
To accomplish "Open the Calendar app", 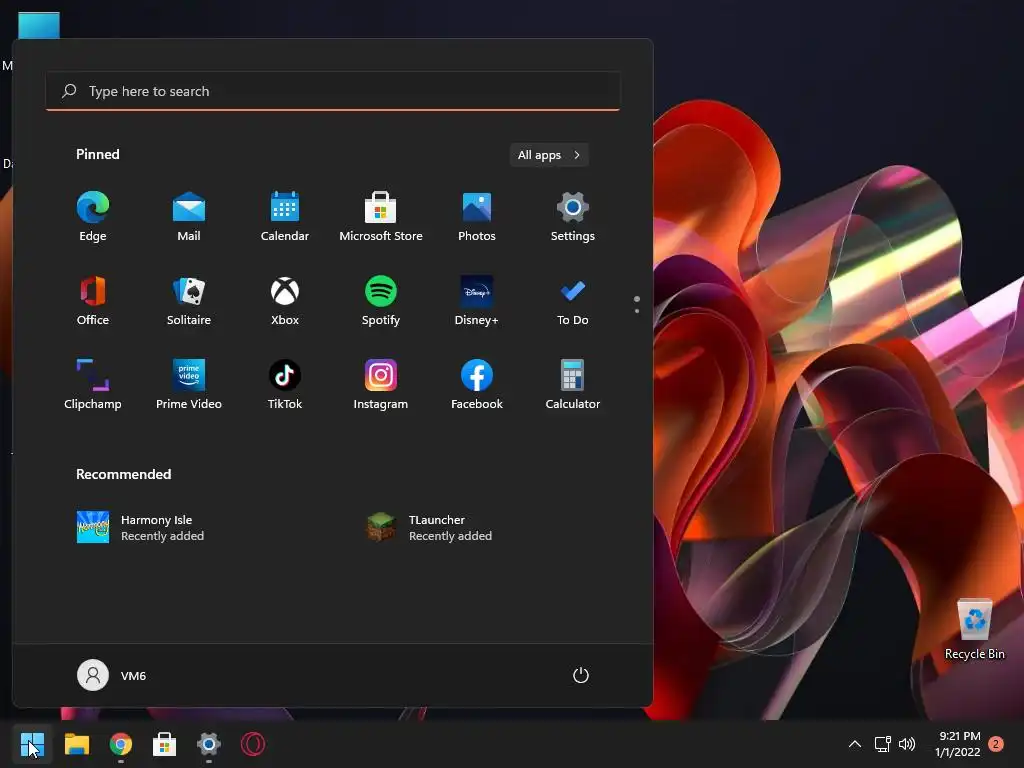I will click(285, 217).
